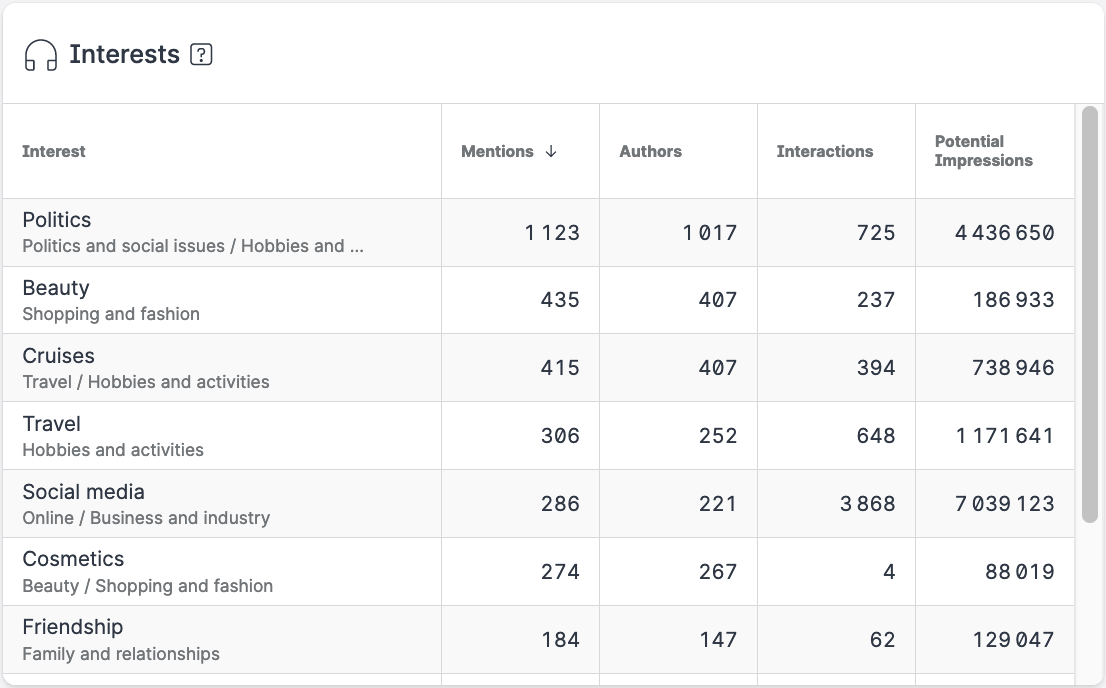The width and height of the screenshot is (1106, 688).
Task: Click the Interest column header
Action: pyautogui.click(x=54, y=151)
